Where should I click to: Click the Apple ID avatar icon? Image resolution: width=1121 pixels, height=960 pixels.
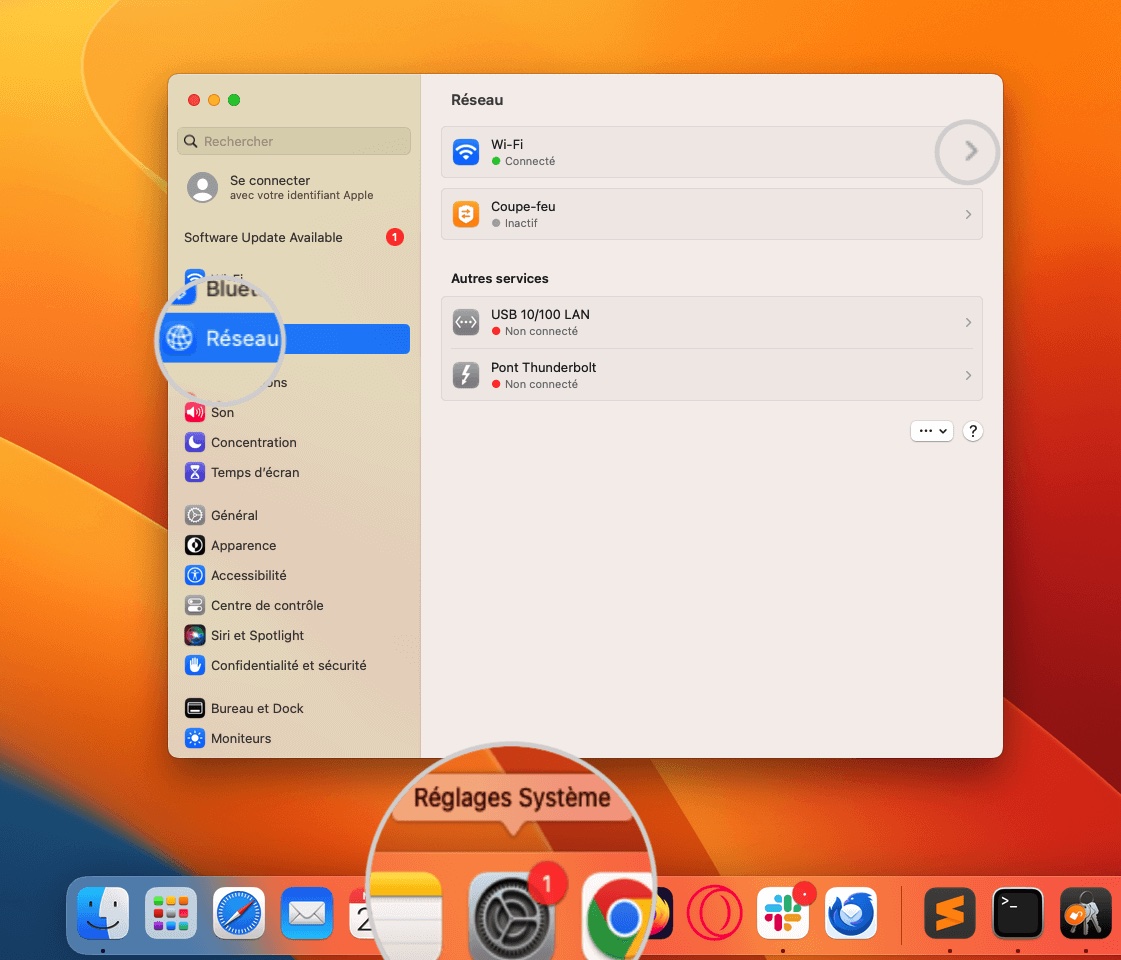coord(202,187)
